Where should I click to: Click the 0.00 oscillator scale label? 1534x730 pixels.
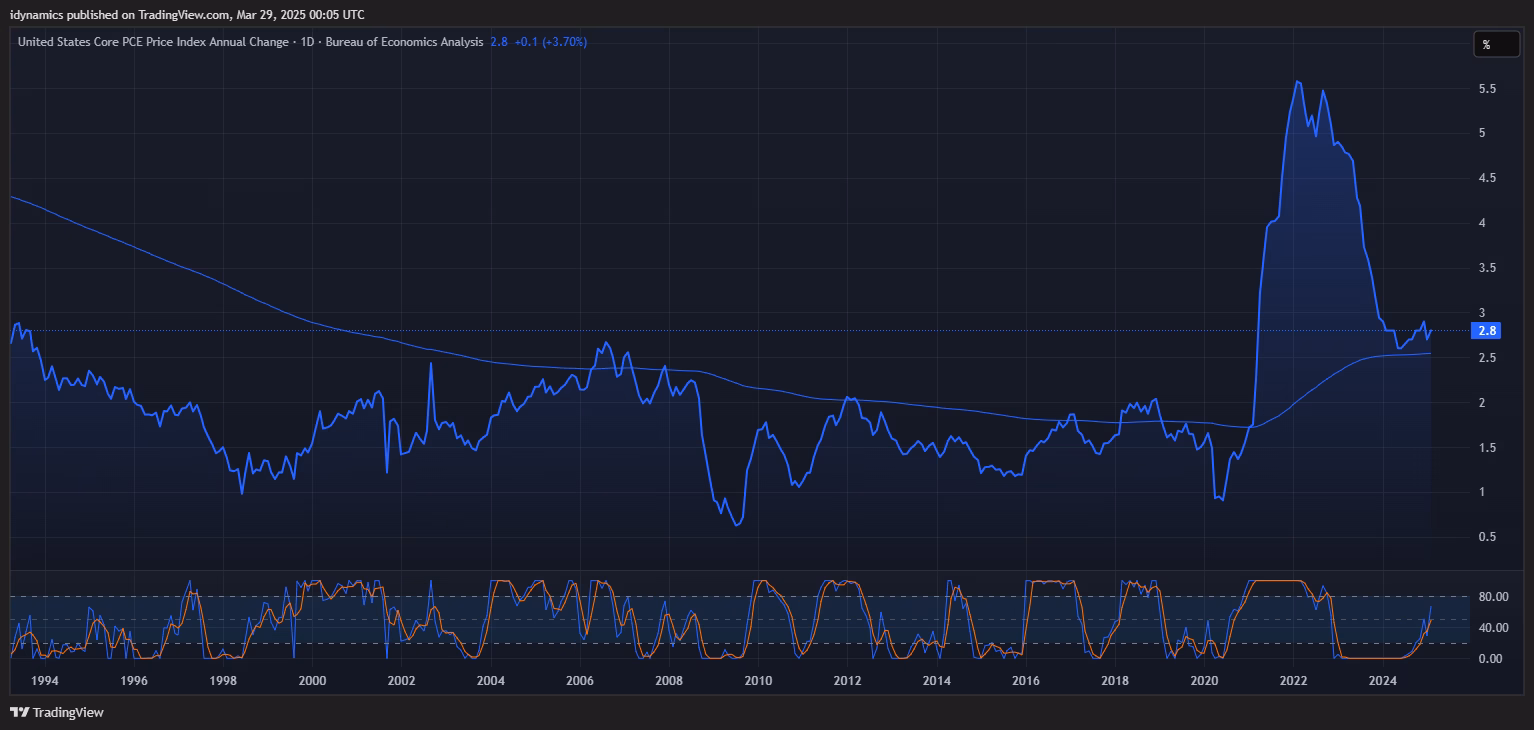(1490, 658)
